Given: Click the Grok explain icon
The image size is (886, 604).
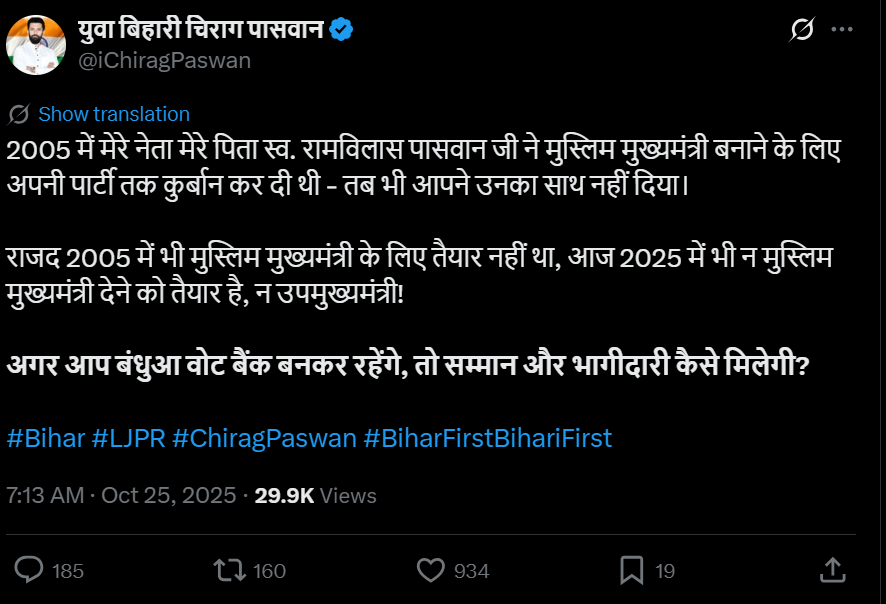Looking at the screenshot, I should (x=801, y=31).
